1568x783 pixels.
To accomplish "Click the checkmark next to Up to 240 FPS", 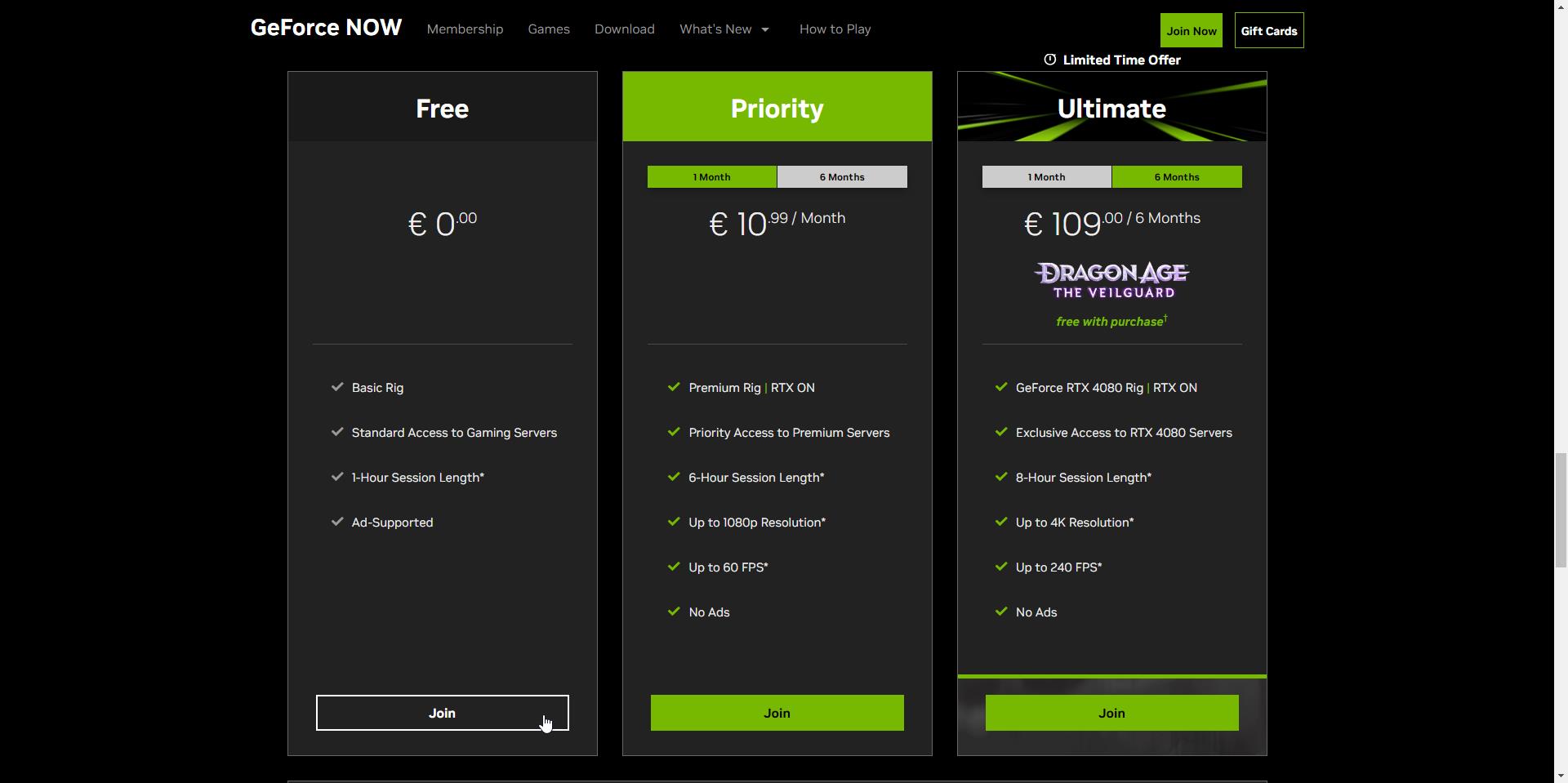I will pyautogui.click(x=1000, y=567).
